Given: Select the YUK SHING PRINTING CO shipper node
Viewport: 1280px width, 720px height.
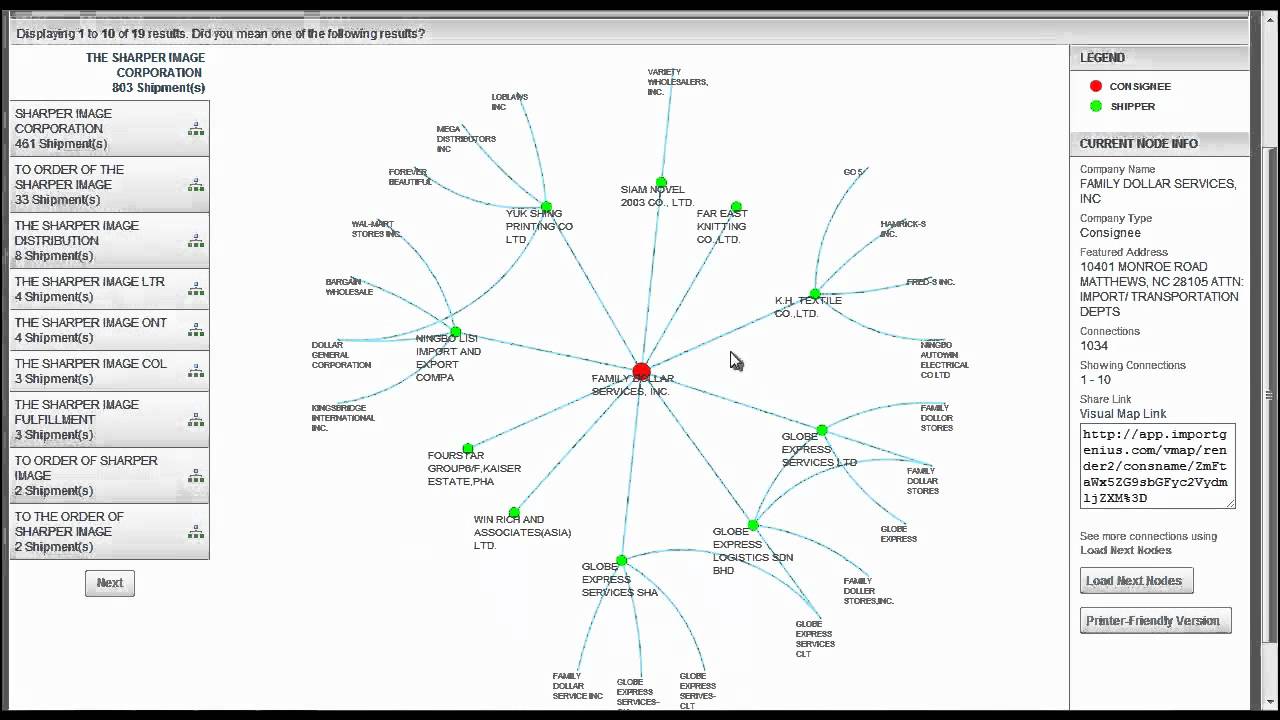Looking at the screenshot, I should 546,207.
